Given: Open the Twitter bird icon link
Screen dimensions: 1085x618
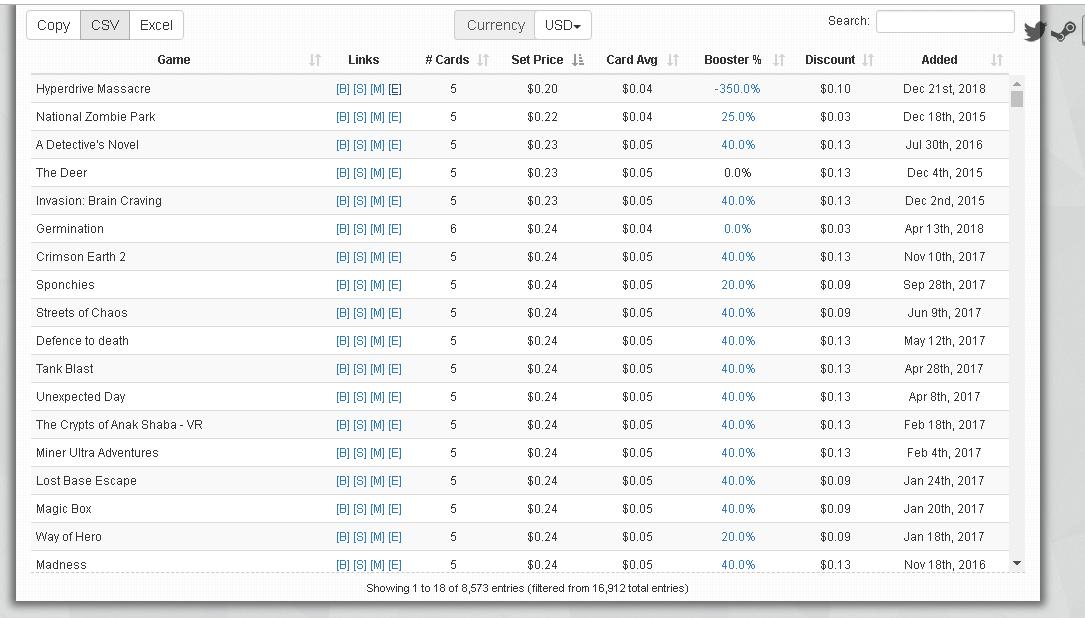Looking at the screenshot, I should coord(1035,31).
